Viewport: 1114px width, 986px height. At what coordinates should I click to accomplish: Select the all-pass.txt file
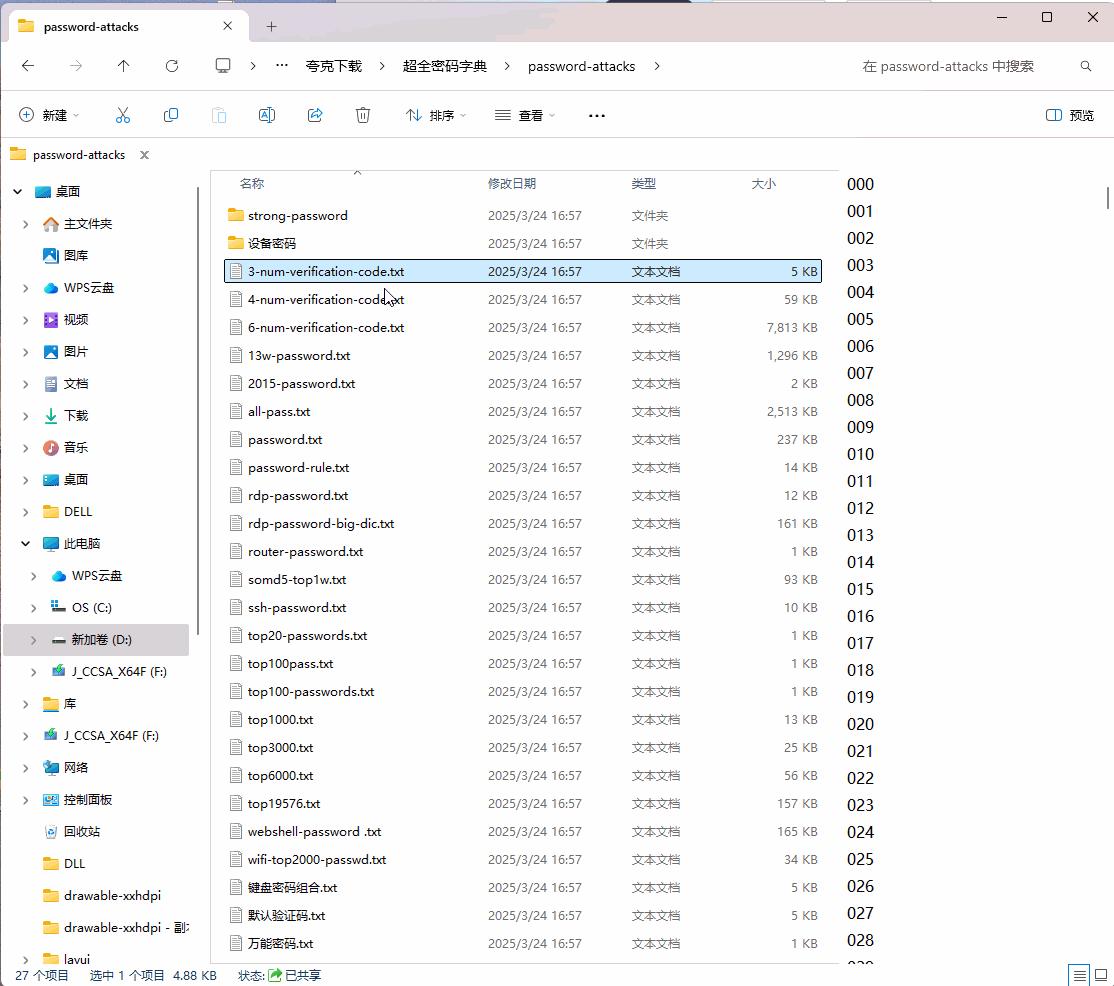(523, 412)
